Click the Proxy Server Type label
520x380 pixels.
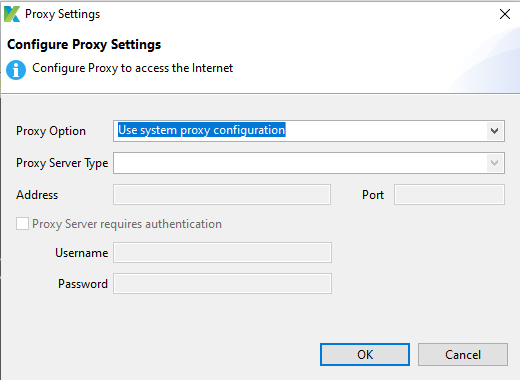pyautogui.click(x=62, y=163)
